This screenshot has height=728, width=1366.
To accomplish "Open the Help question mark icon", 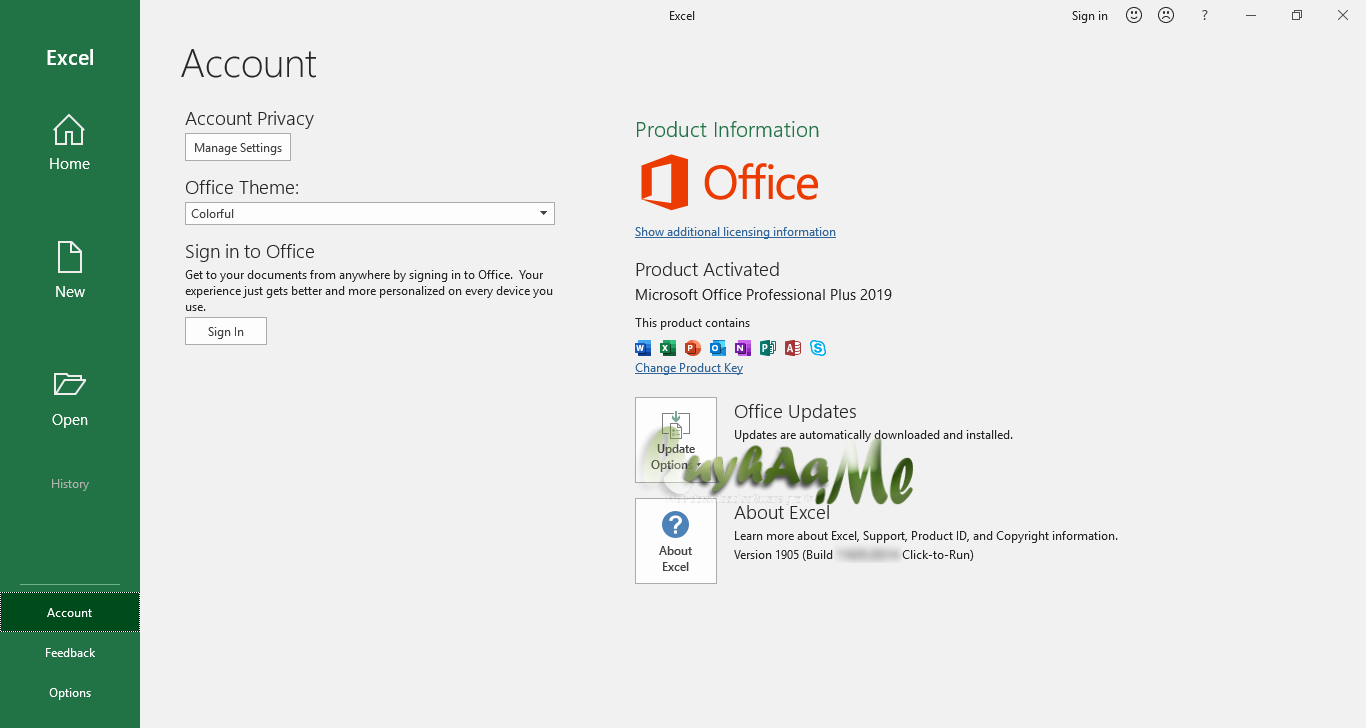I will click(x=1205, y=15).
